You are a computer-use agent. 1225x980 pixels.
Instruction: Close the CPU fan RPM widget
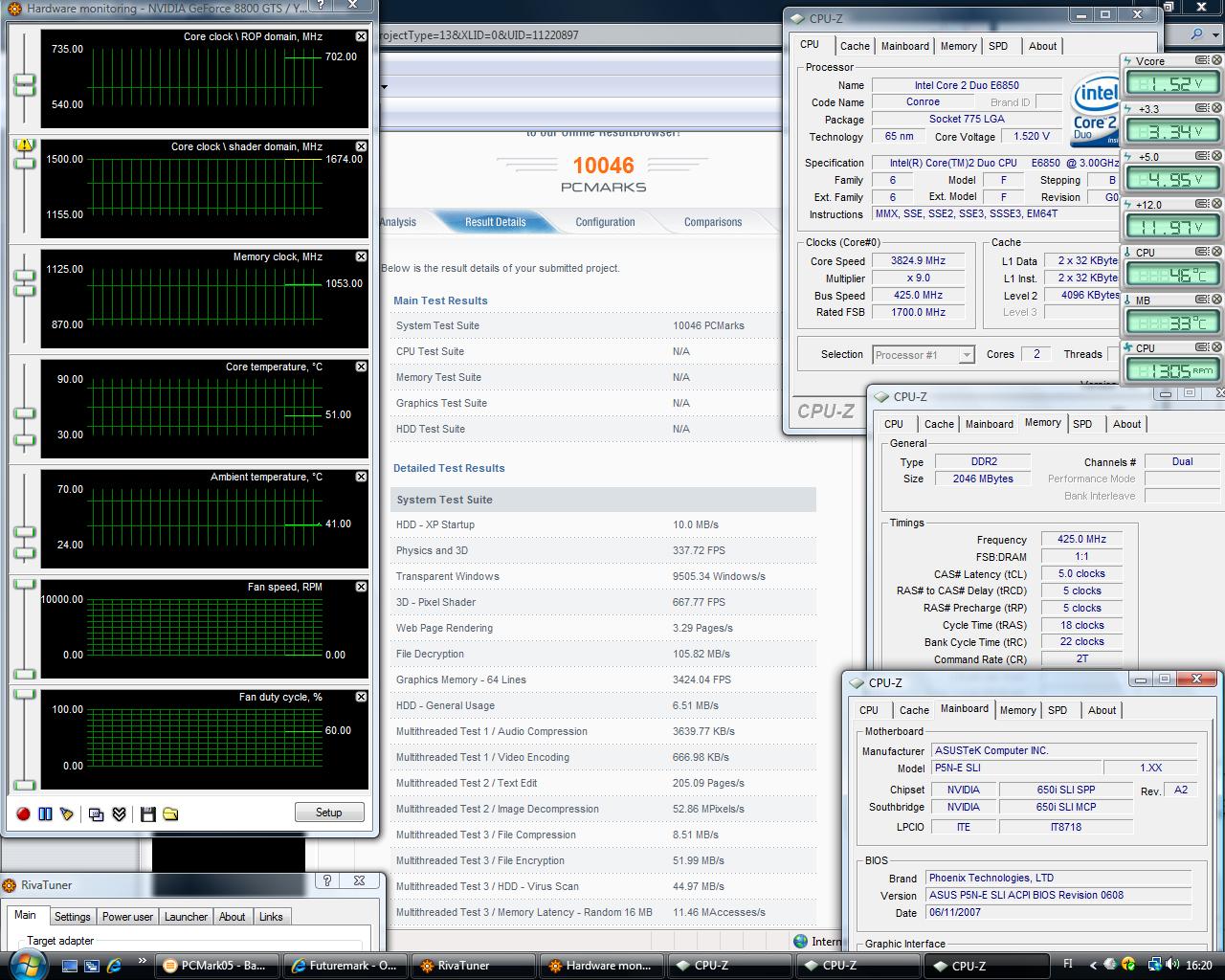(x=1217, y=347)
